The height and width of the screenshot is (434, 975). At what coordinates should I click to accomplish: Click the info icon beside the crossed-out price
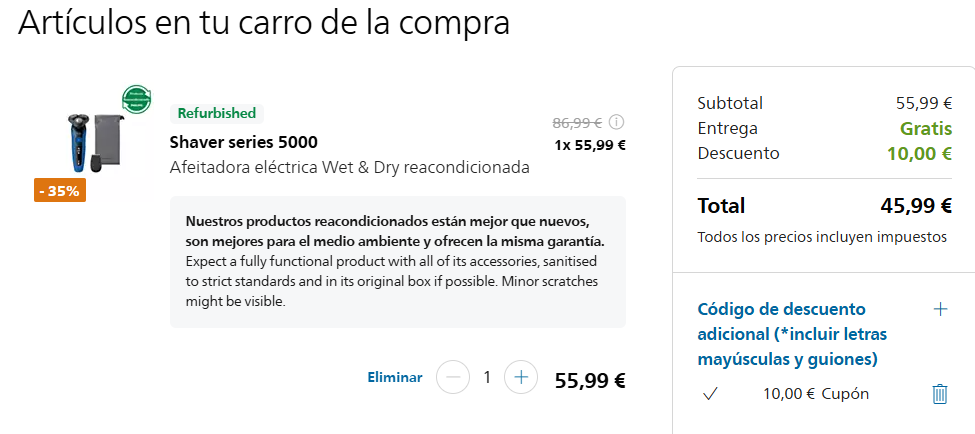point(617,122)
